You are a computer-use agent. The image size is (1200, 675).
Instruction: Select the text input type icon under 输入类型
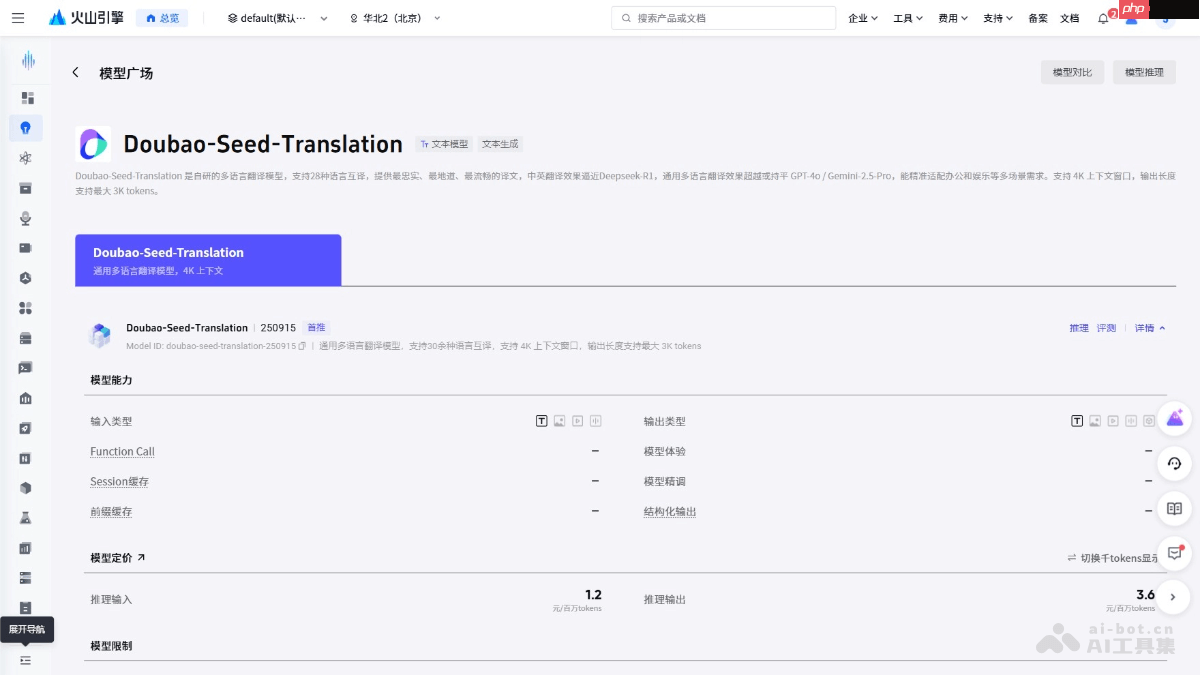point(541,421)
